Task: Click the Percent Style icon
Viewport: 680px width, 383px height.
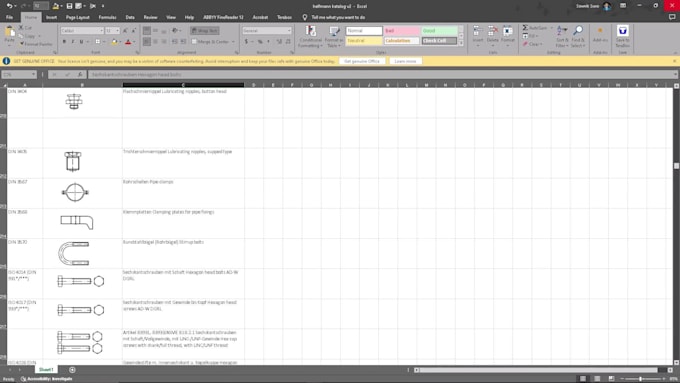Action: click(260, 42)
